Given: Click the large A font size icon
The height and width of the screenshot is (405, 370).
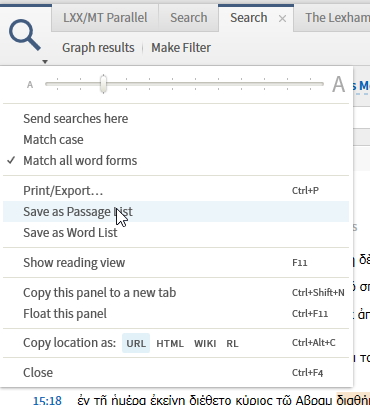Looking at the screenshot, I should coord(338,84).
